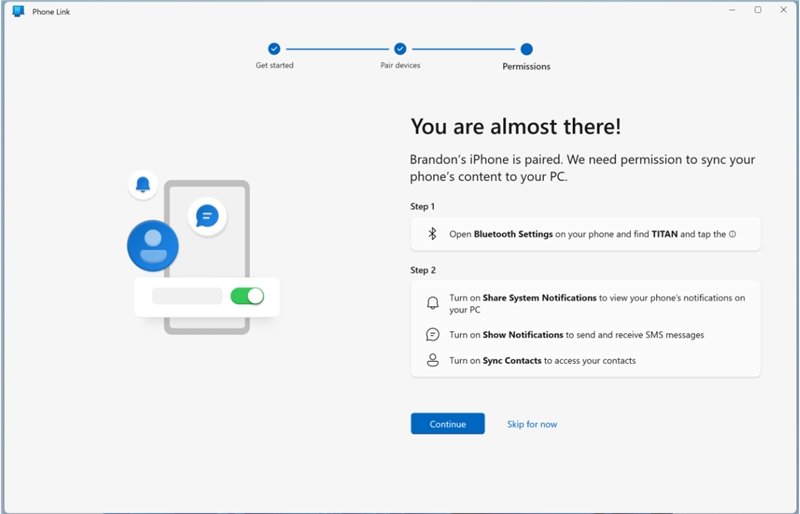Screen dimensions: 800x514
Task: Click the blue contact avatar in the illustration
Action: 153,246
